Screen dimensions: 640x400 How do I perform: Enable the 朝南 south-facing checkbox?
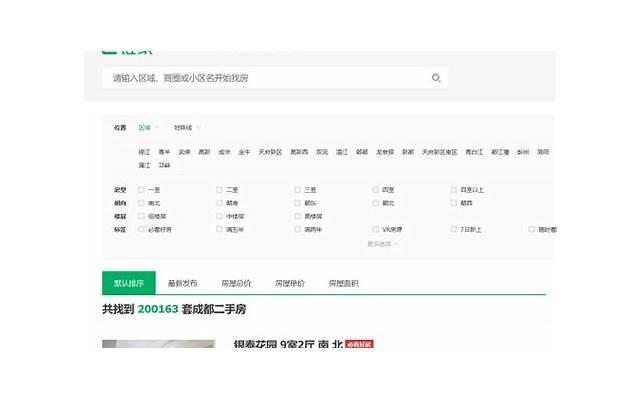coord(220,203)
